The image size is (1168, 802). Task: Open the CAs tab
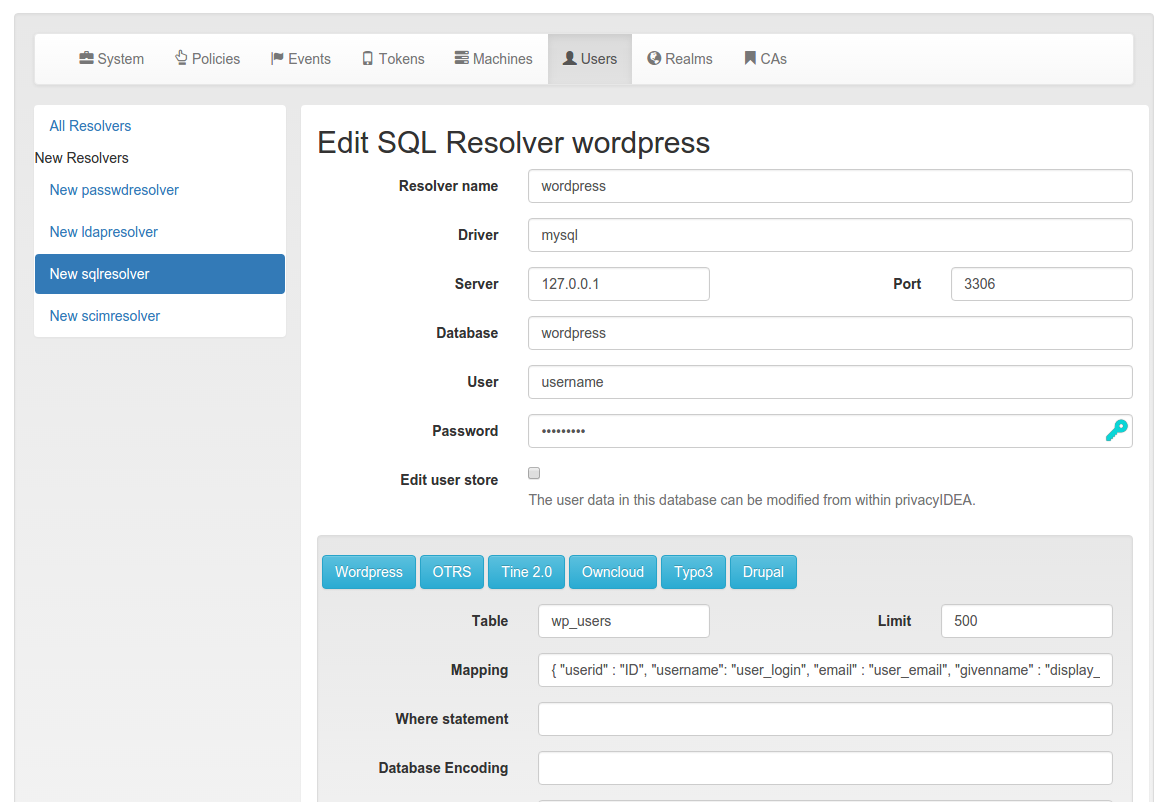(765, 59)
